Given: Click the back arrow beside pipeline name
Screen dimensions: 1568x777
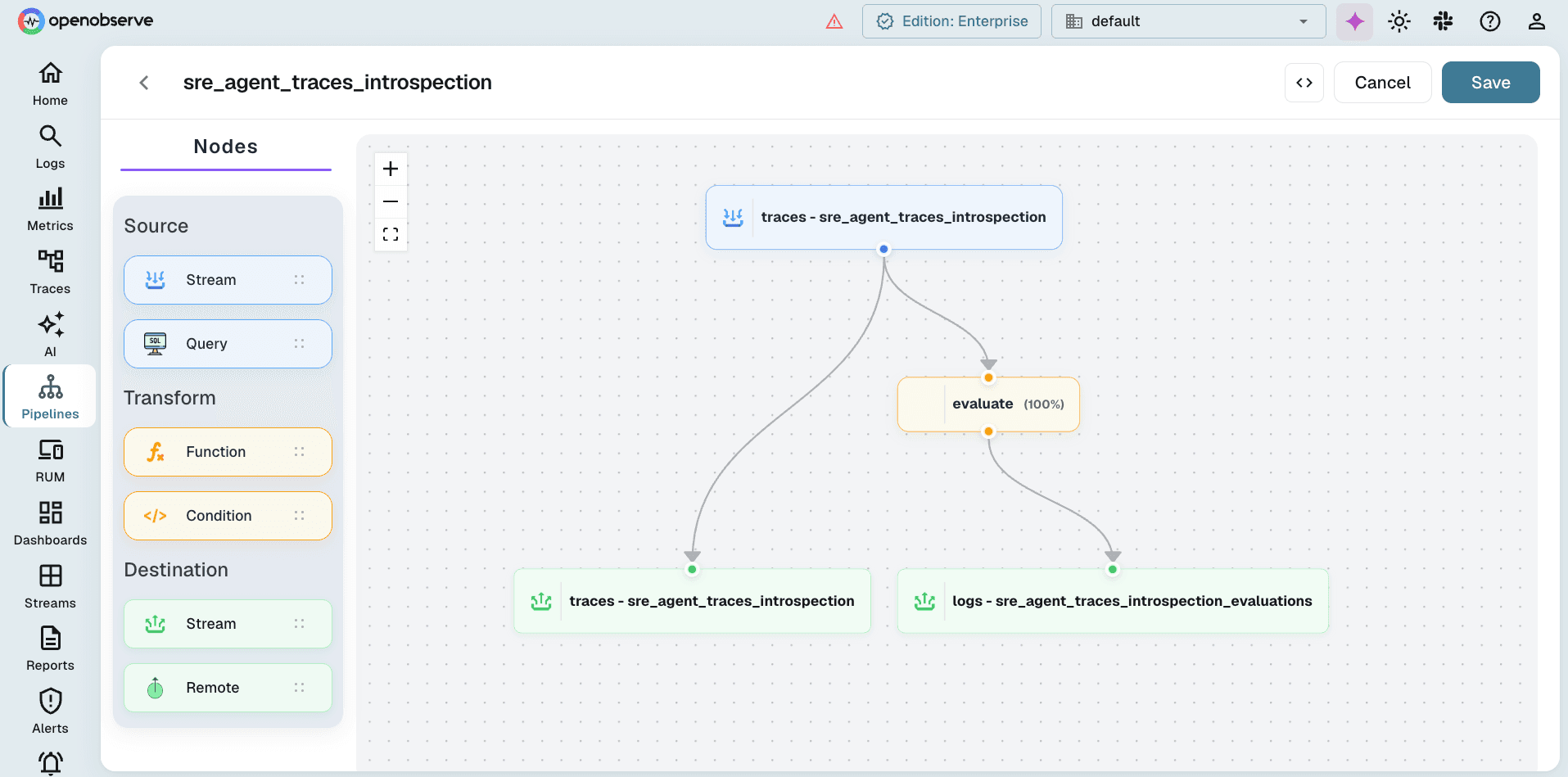Looking at the screenshot, I should (x=144, y=83).
